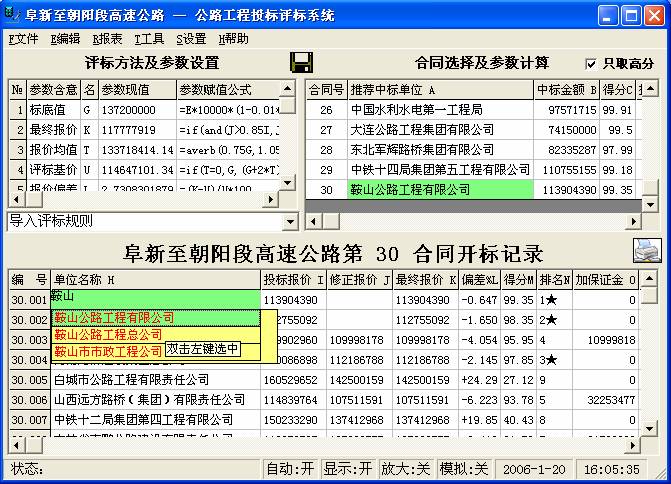Image resolution: width=671 pixels, height=484 pixels.
Task: Click up arrow of the parameter table scrollbar
Action: pyautogui.click(x=287, y=89)
